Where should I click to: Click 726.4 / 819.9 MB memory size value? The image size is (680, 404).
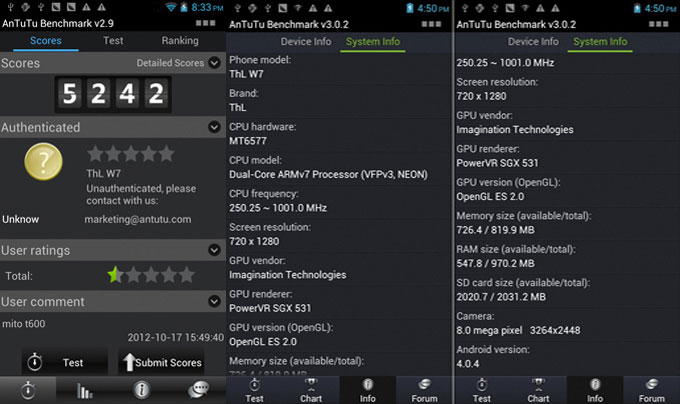[x=495, y=230]
